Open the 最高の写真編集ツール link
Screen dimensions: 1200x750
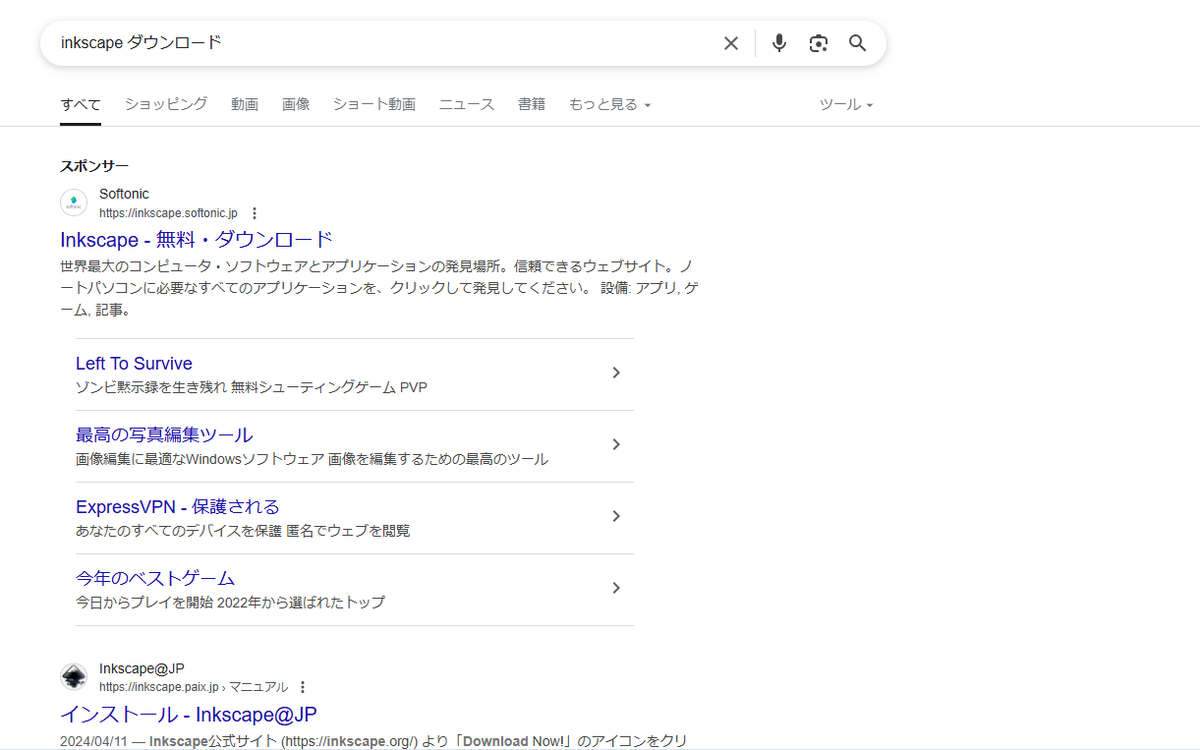point(164,435)
